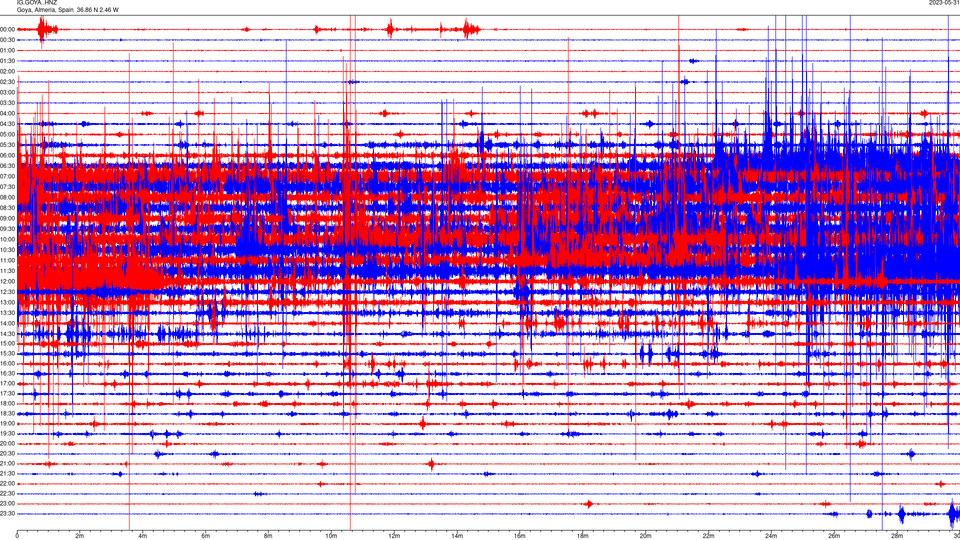Click the 18m tick on the minute axis
Viewport: 960px width, 540px height.
(x=583, y=536)
